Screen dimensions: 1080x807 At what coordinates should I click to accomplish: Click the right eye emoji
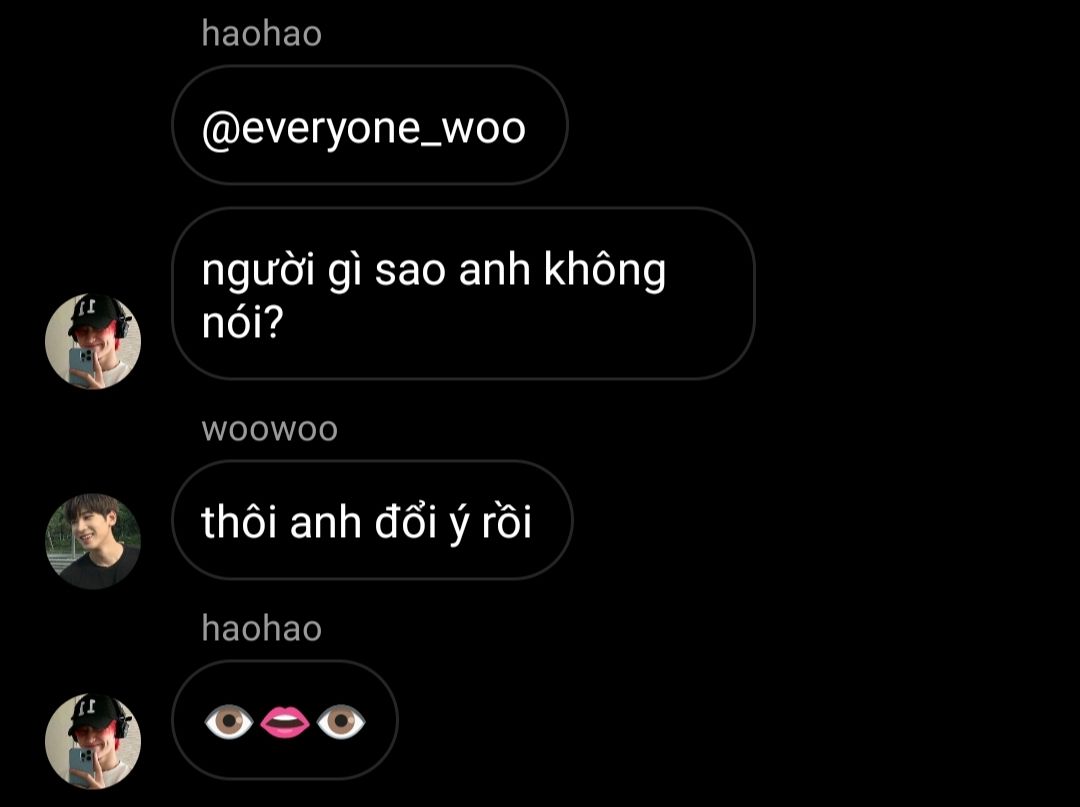[341, 721]
